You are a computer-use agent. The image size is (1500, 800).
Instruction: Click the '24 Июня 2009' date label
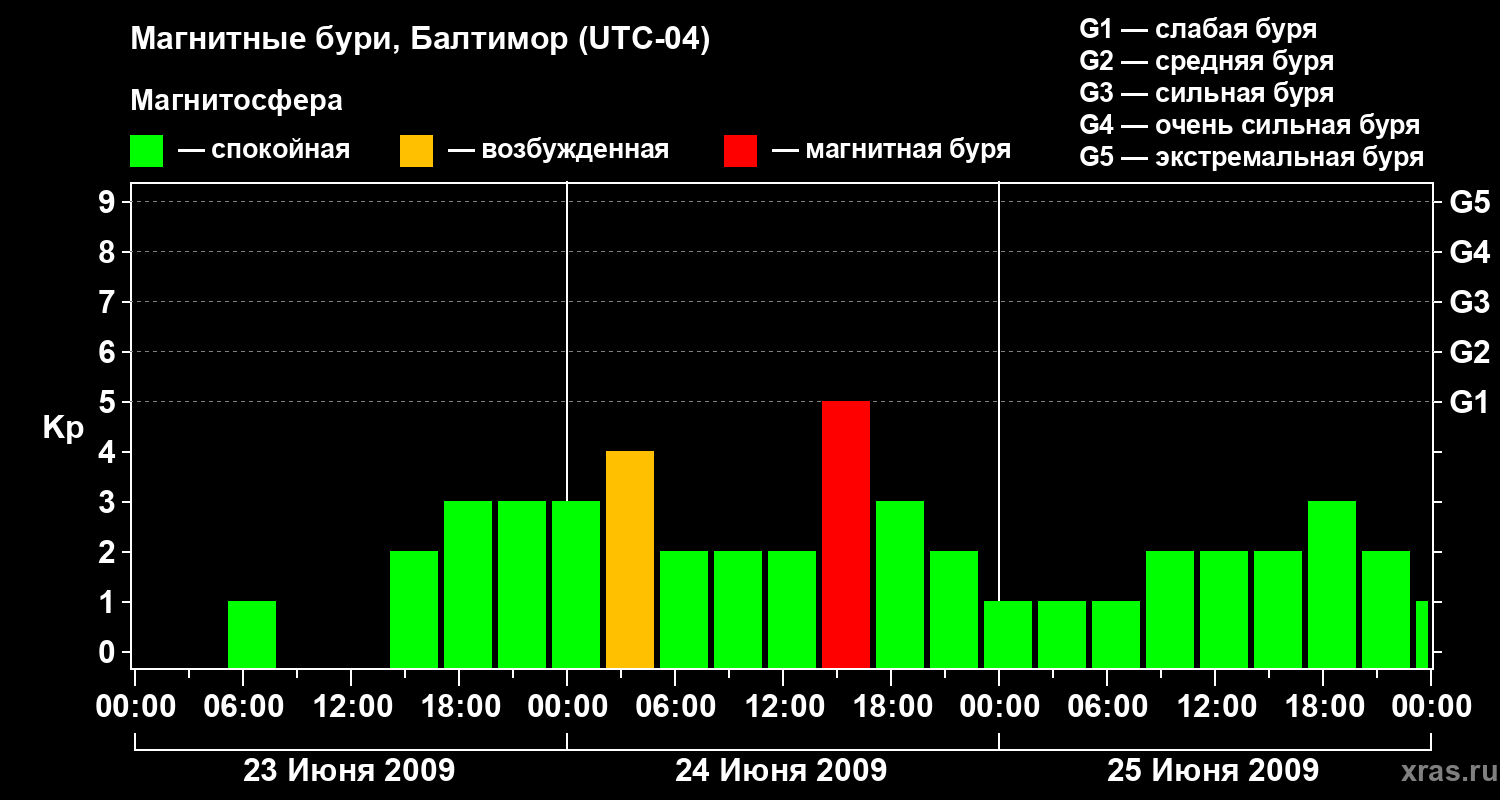point(781,771)
